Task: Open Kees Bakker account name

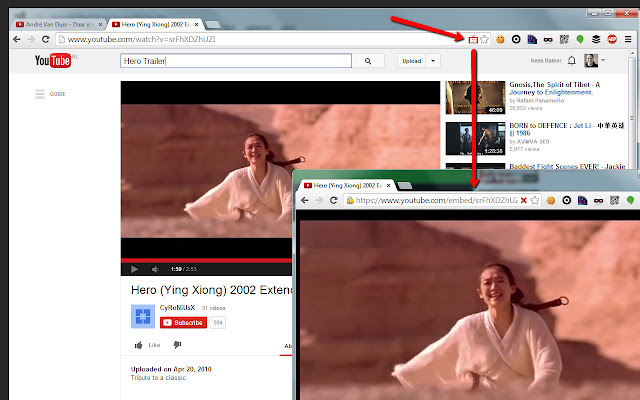Action: (546, 60)
